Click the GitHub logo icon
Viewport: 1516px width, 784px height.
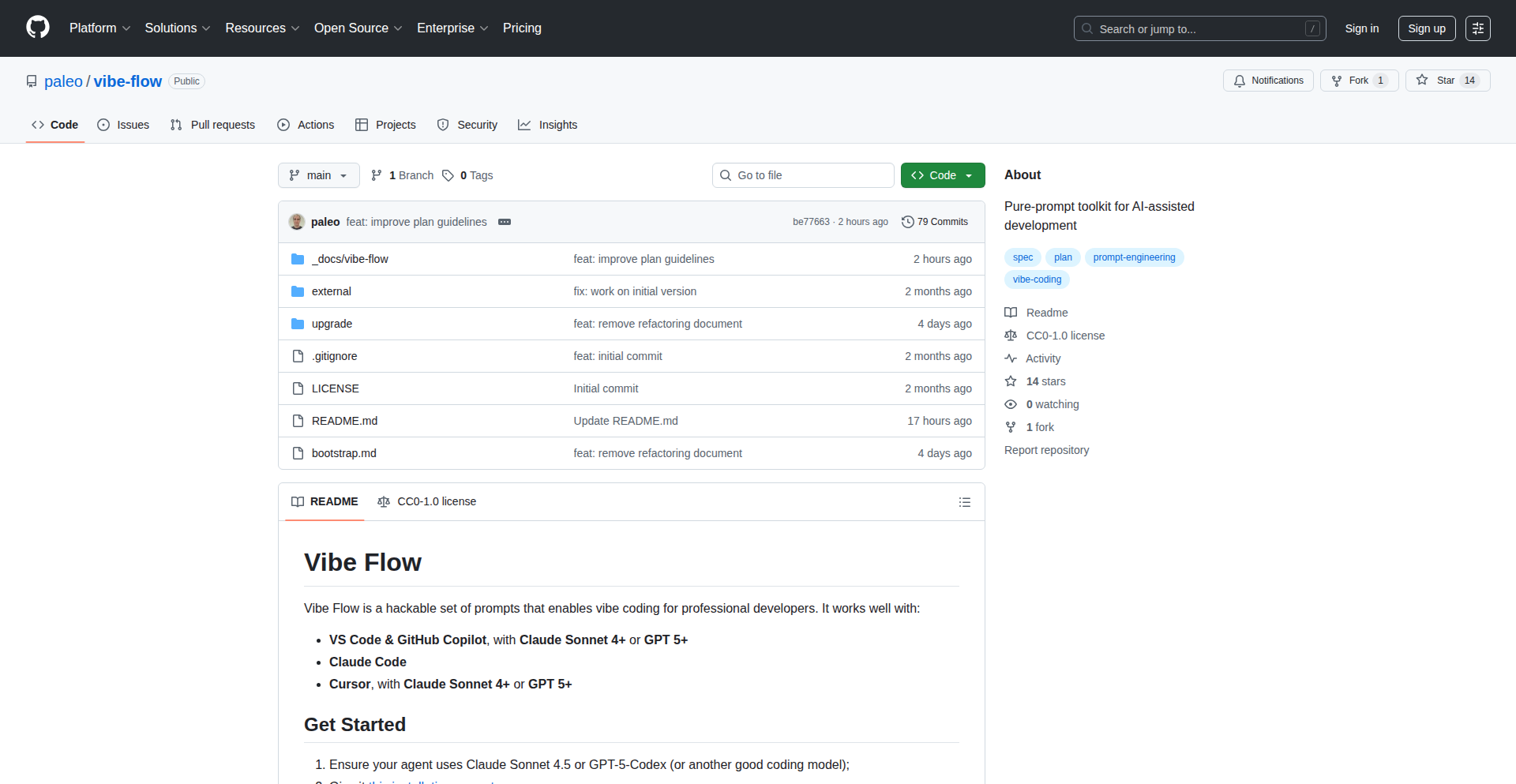click(x=38, y=28)
